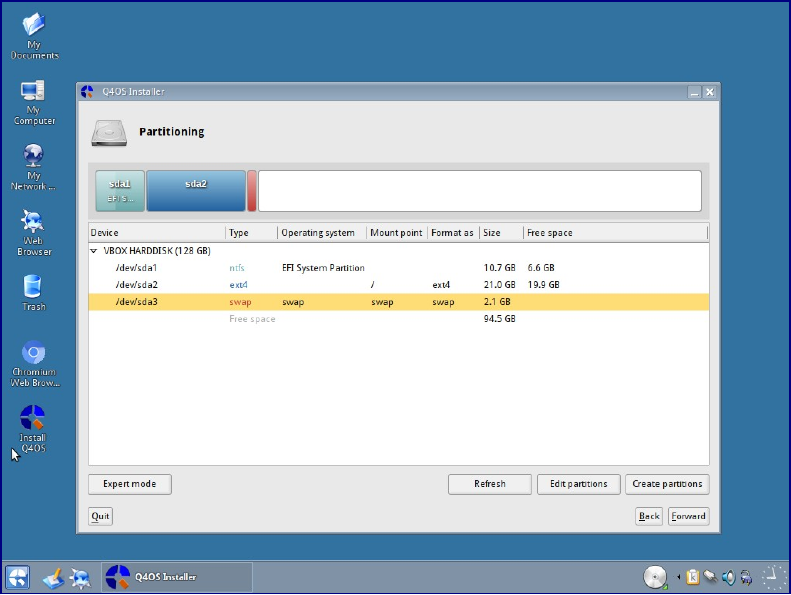Open the My Network desktop icon

point(33,168)
